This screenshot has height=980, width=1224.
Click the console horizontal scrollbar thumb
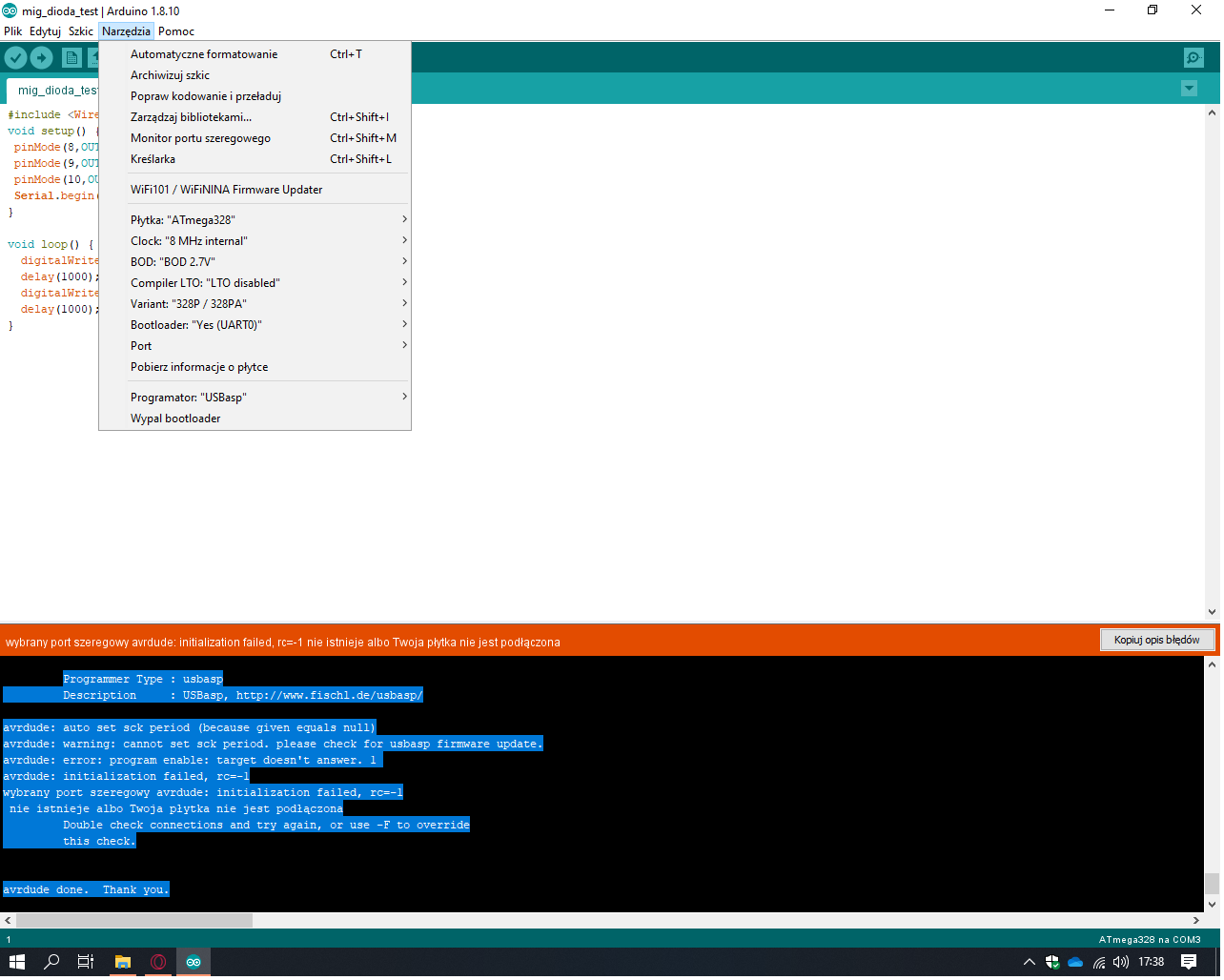coord(134,921)
